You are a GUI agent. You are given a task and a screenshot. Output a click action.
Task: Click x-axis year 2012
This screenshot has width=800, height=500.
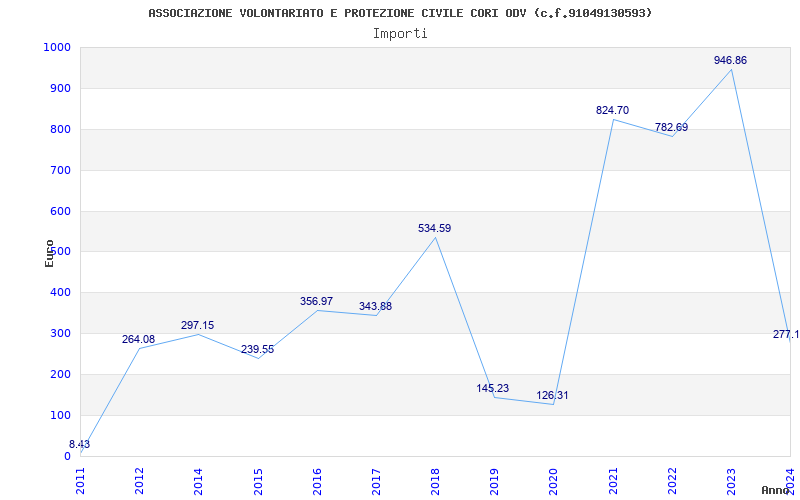(x=140, y=481)
